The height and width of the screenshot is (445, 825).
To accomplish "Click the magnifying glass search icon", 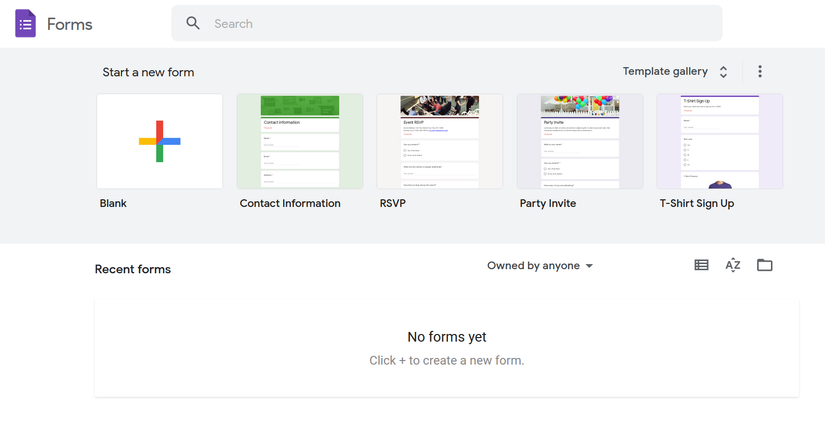I will point(193,23).
